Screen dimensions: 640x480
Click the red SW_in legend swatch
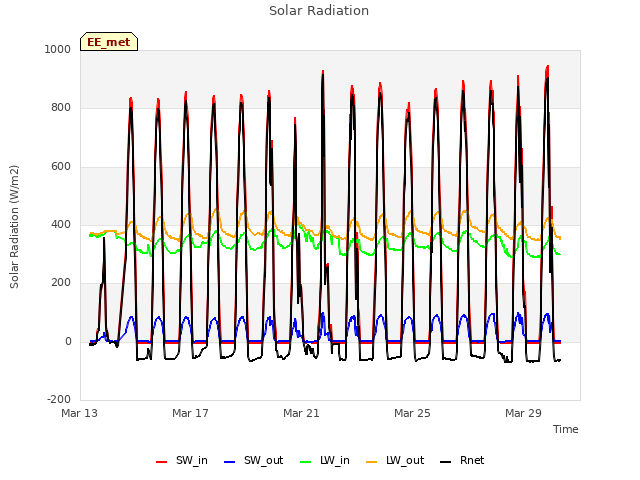(162, 462)
